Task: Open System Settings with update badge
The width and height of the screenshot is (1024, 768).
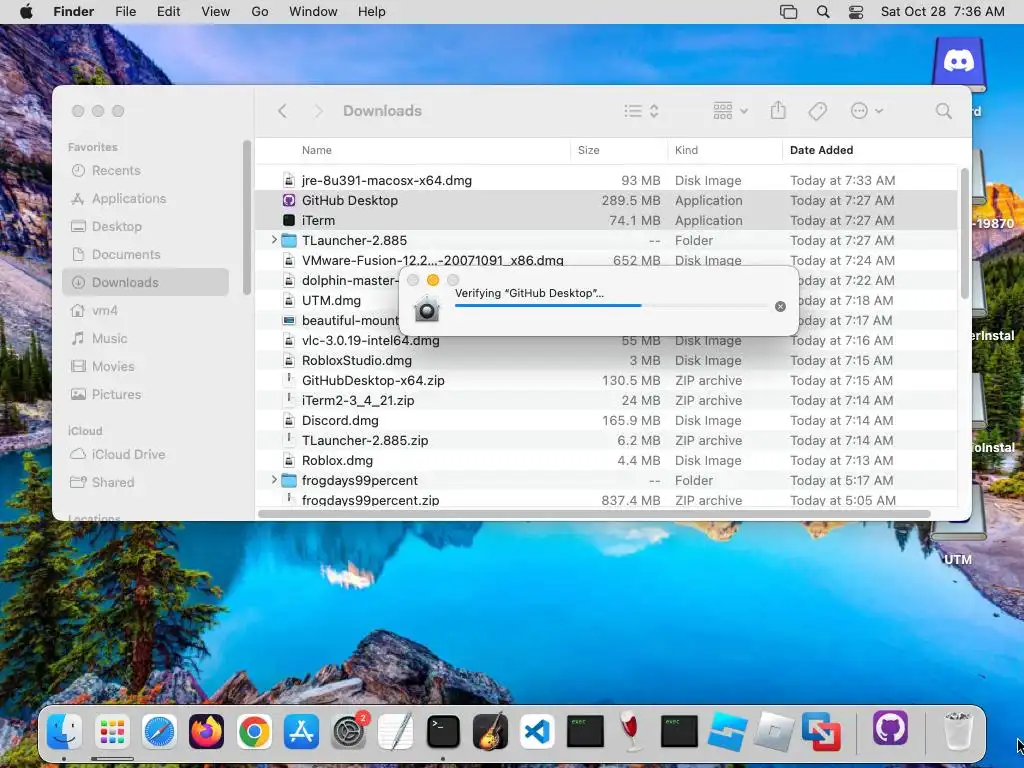Action: click(349, 731)
